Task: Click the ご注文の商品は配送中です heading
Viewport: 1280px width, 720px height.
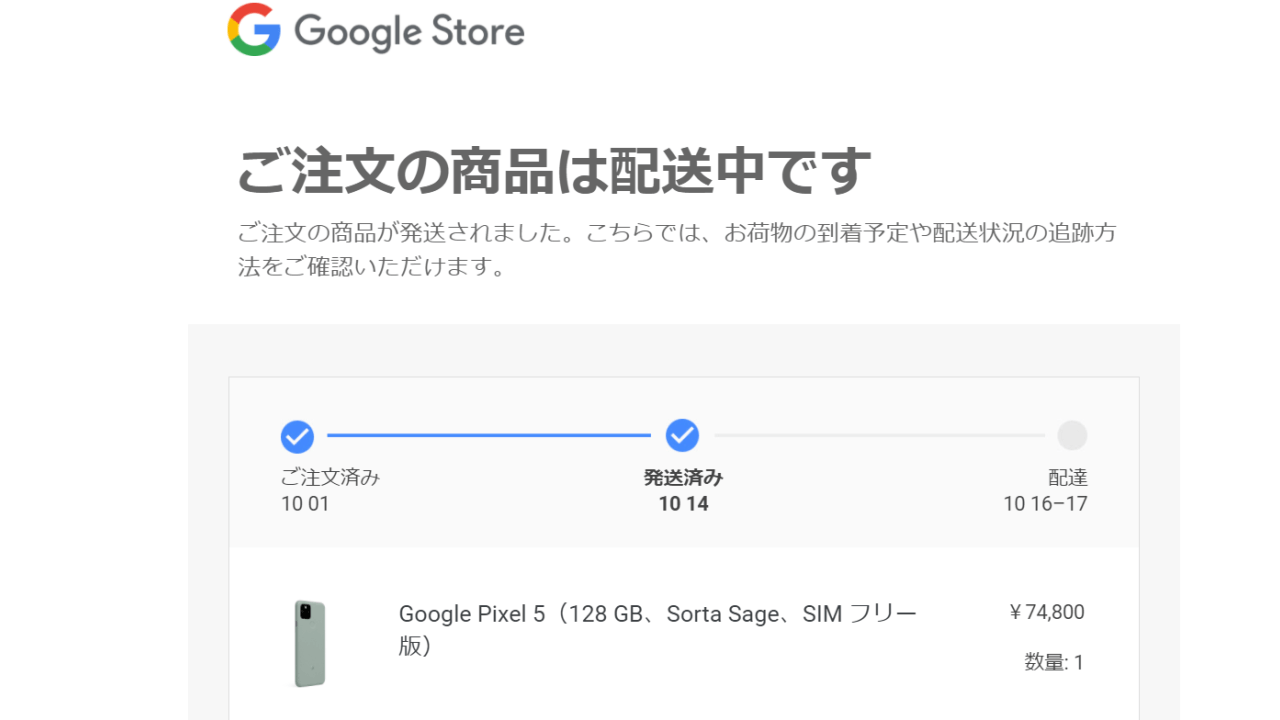Action: pos(553,172)
